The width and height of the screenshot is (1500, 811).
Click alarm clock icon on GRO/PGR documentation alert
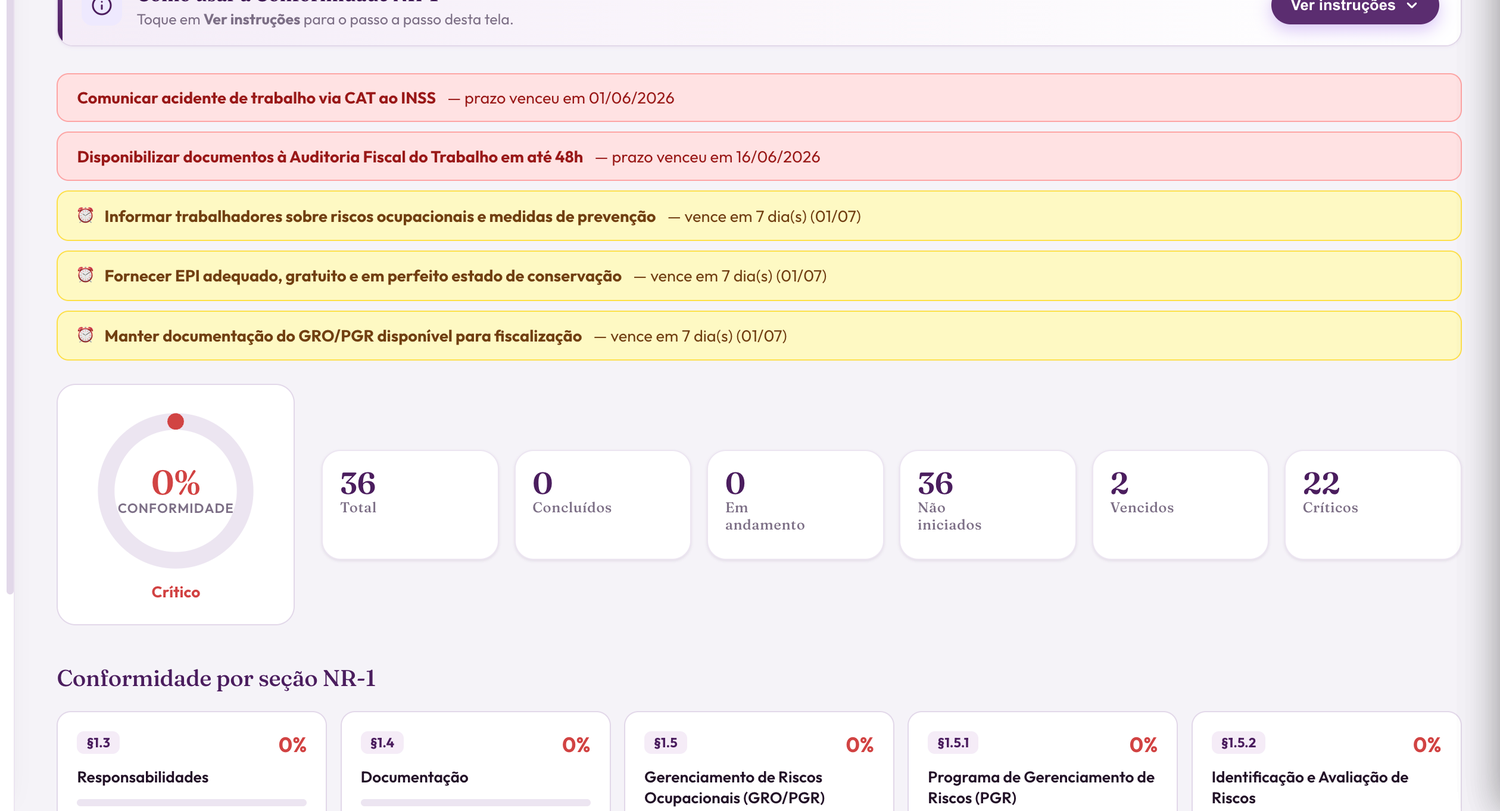point(85,335)
